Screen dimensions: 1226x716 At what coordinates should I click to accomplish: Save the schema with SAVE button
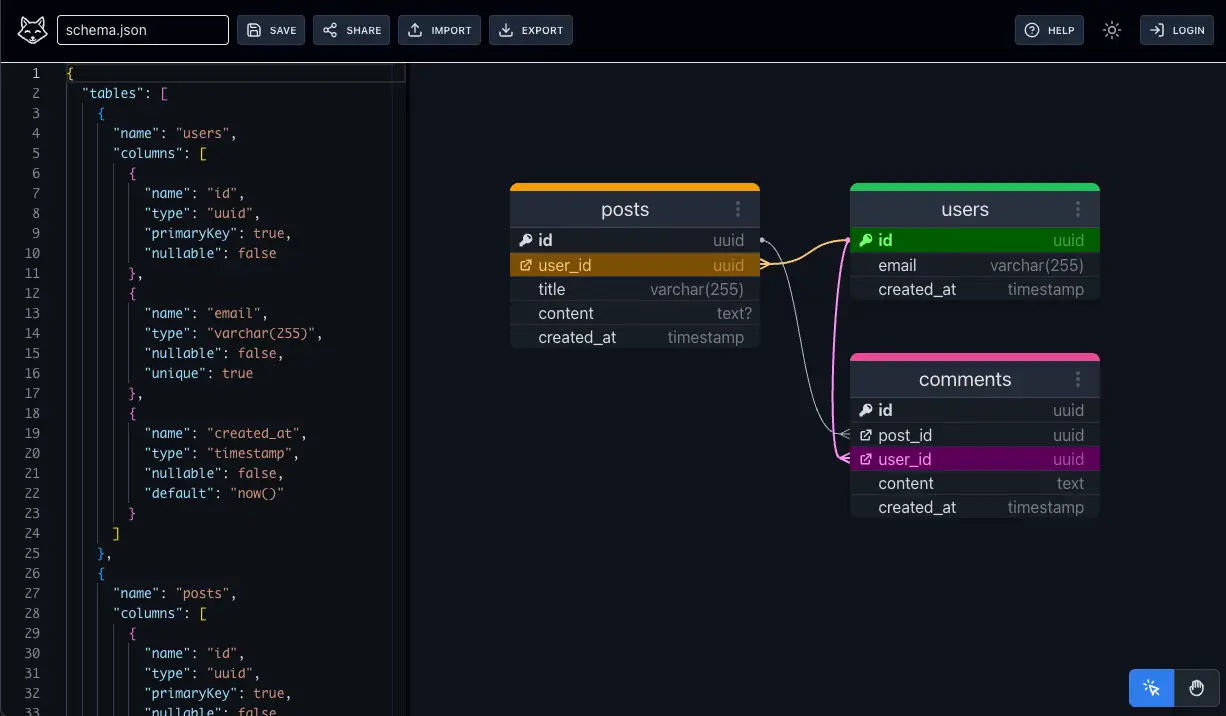click(x=271, y=30)
